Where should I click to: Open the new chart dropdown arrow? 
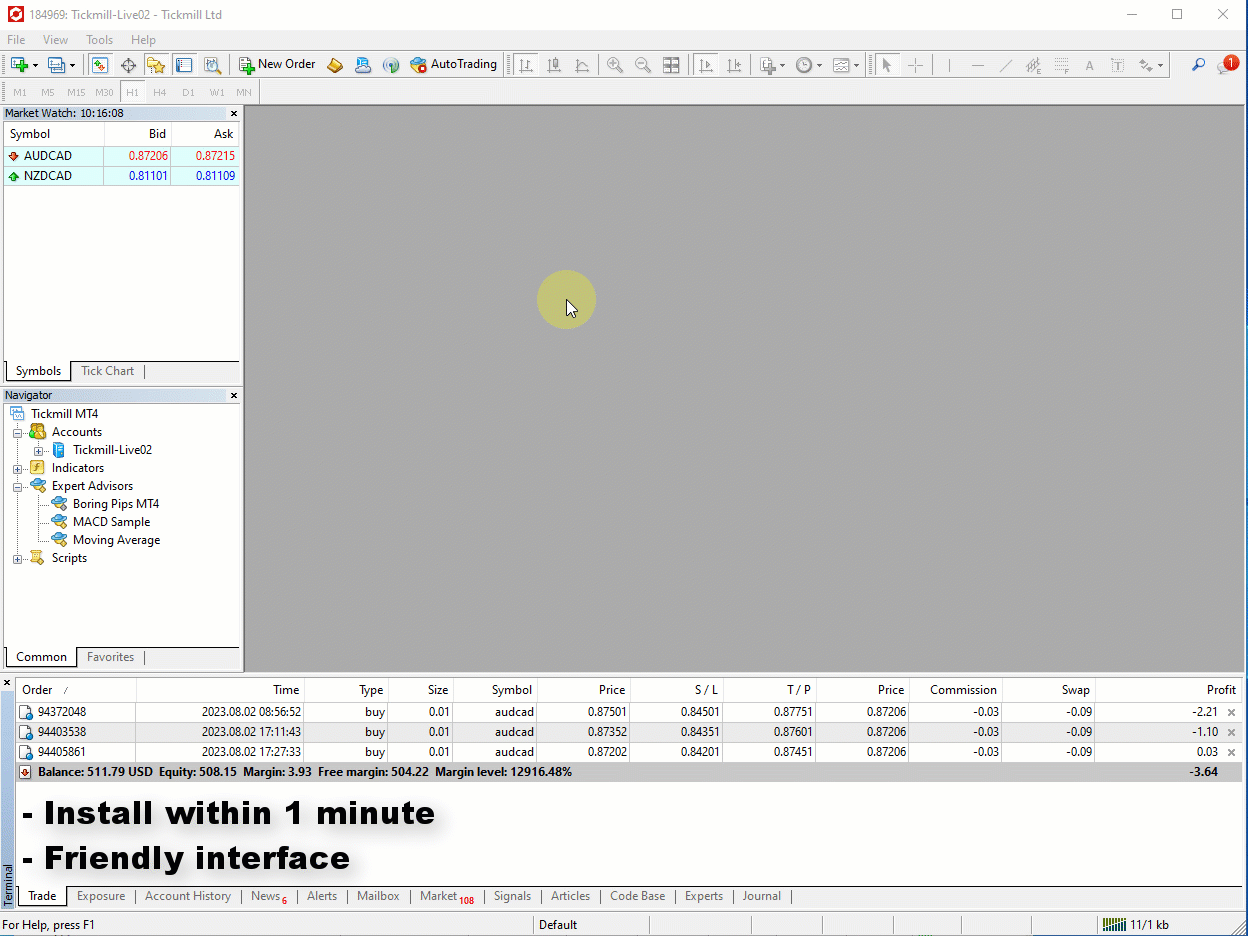tap(35, 65)
